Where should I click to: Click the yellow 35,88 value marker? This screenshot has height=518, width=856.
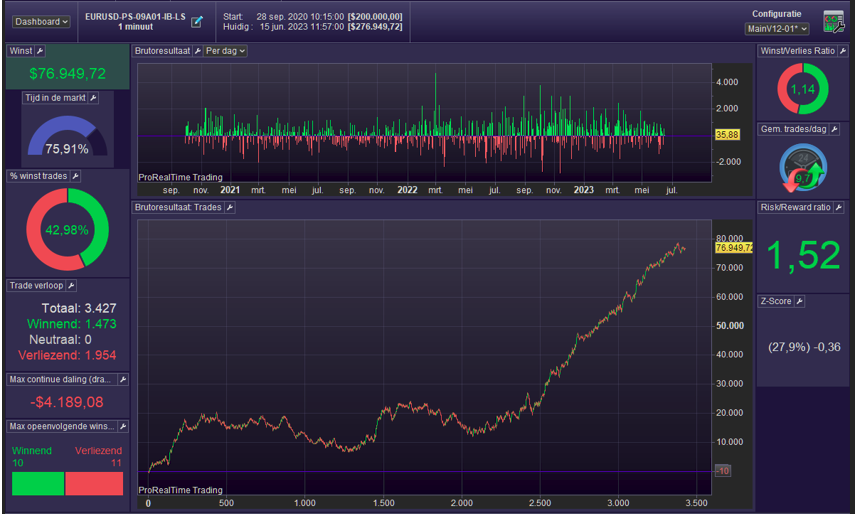coord(727,134)
